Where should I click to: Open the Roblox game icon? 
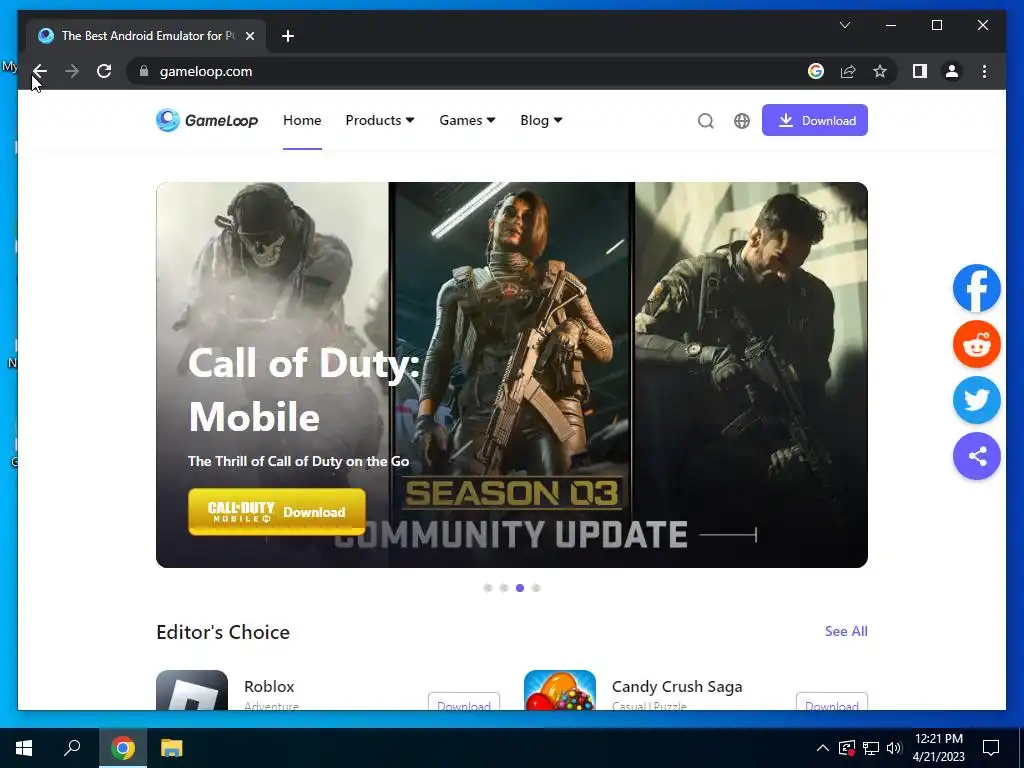click(192, 690)
